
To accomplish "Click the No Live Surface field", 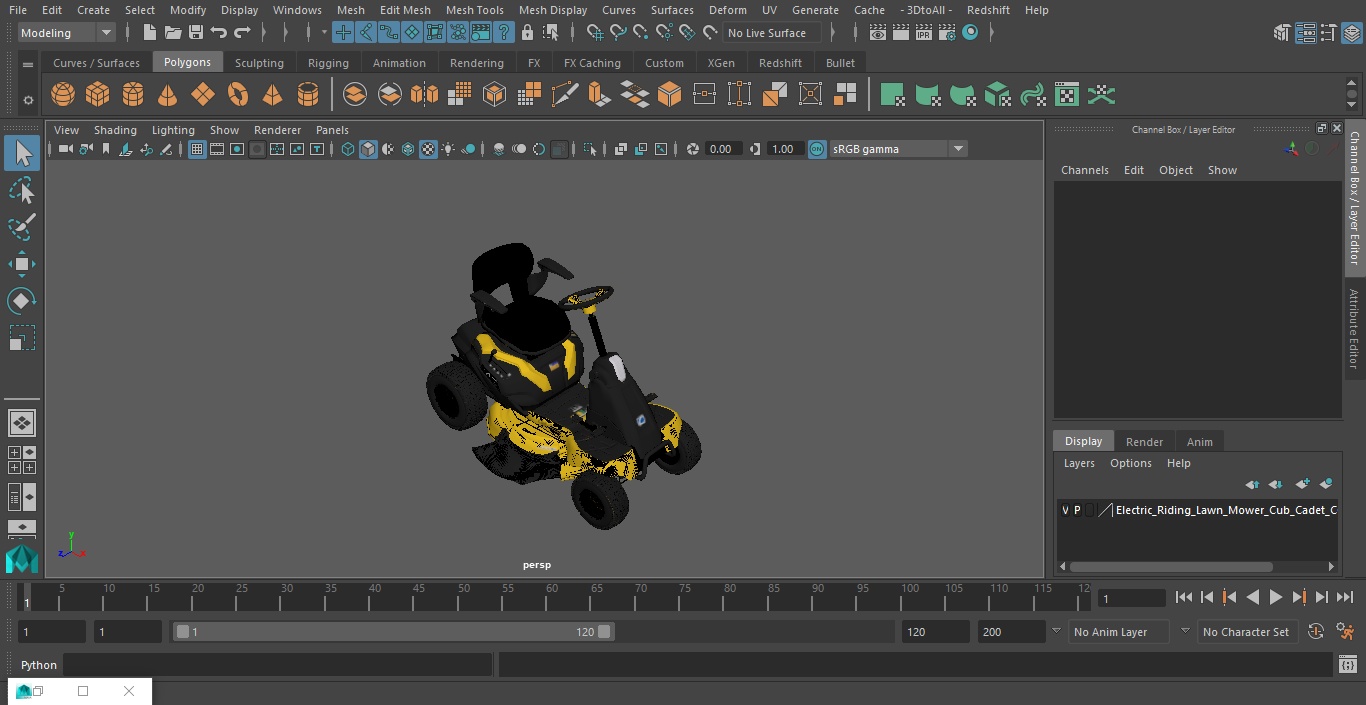I will (x=771, y=33).
